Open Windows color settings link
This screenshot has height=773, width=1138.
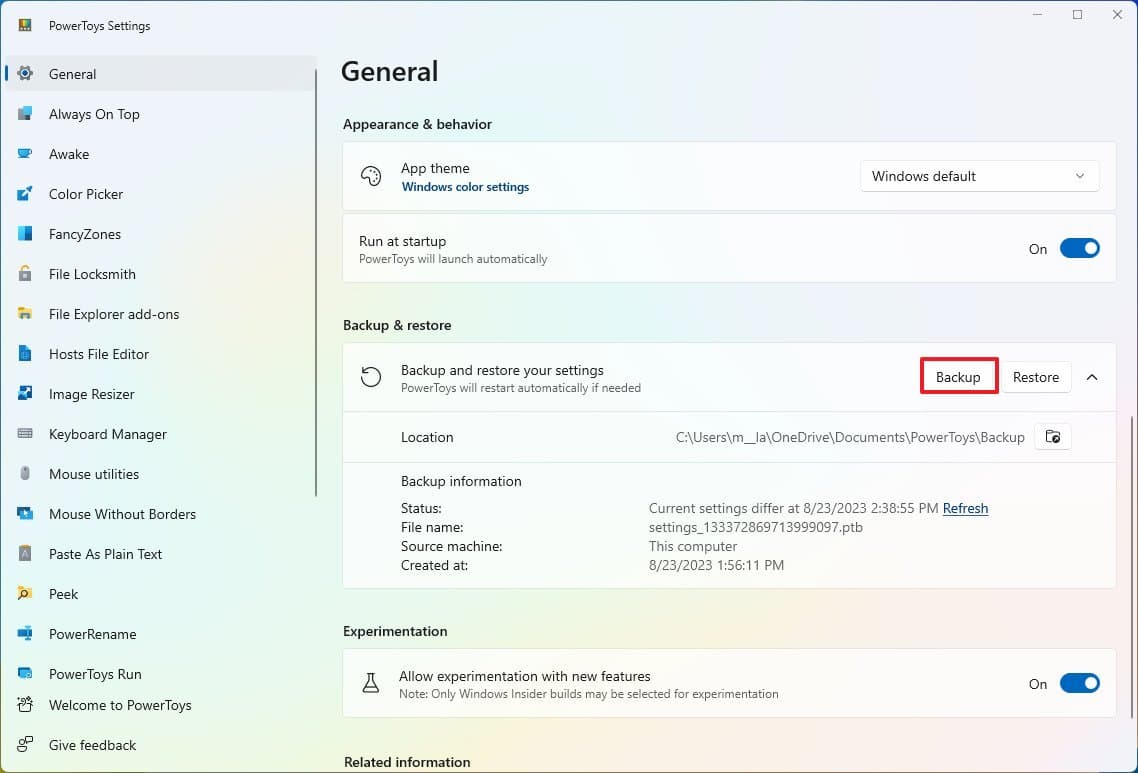pyautogui.click(x=465, y=187)
